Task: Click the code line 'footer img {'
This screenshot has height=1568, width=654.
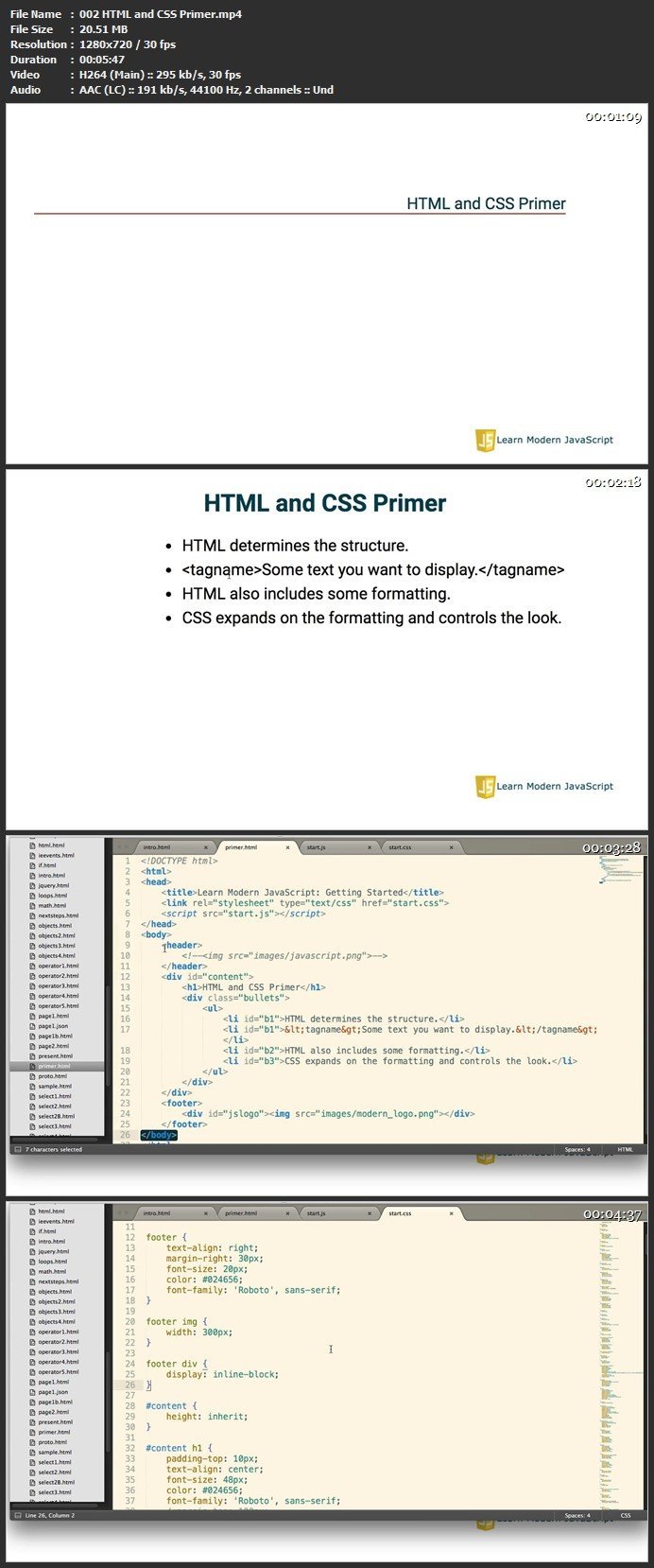Action: 176,1322
